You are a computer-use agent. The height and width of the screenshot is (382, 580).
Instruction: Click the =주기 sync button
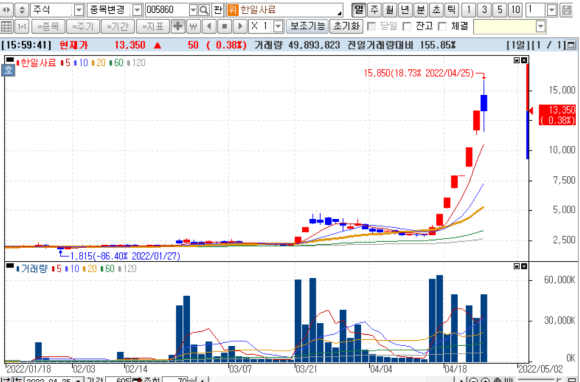83,27
